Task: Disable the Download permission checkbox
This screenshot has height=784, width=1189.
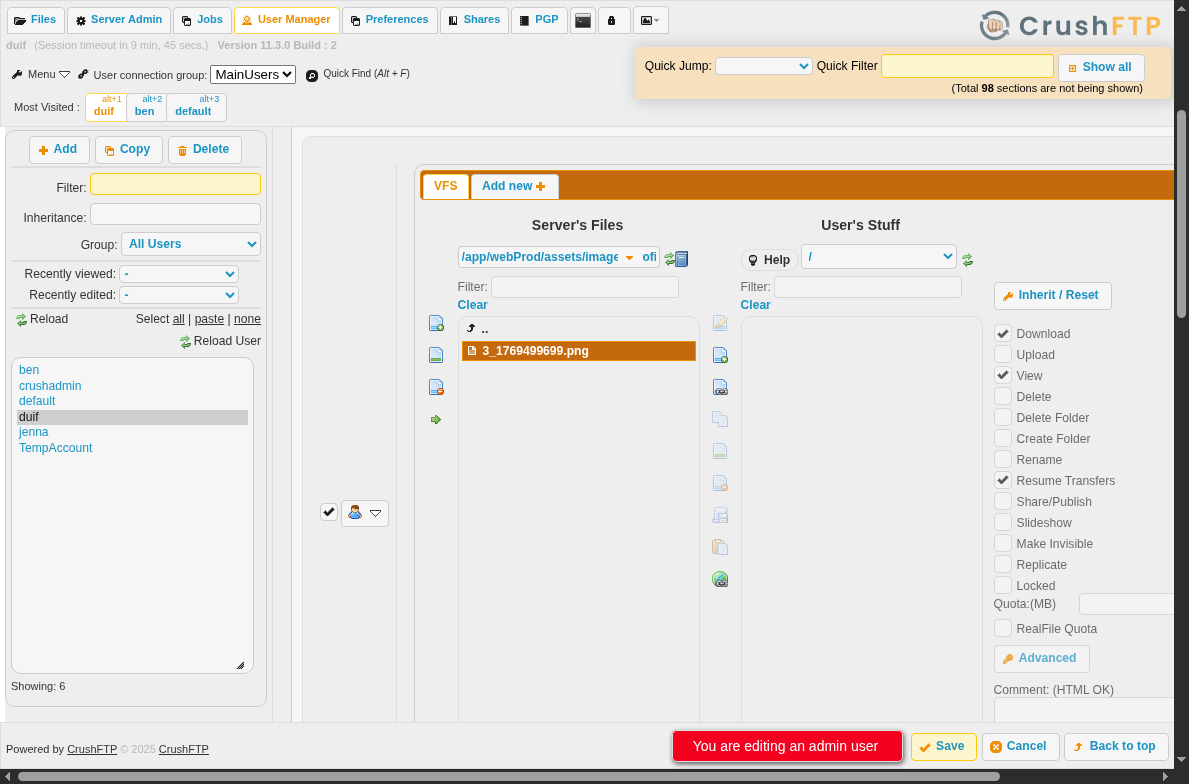Action: (x=1003, y=333)
